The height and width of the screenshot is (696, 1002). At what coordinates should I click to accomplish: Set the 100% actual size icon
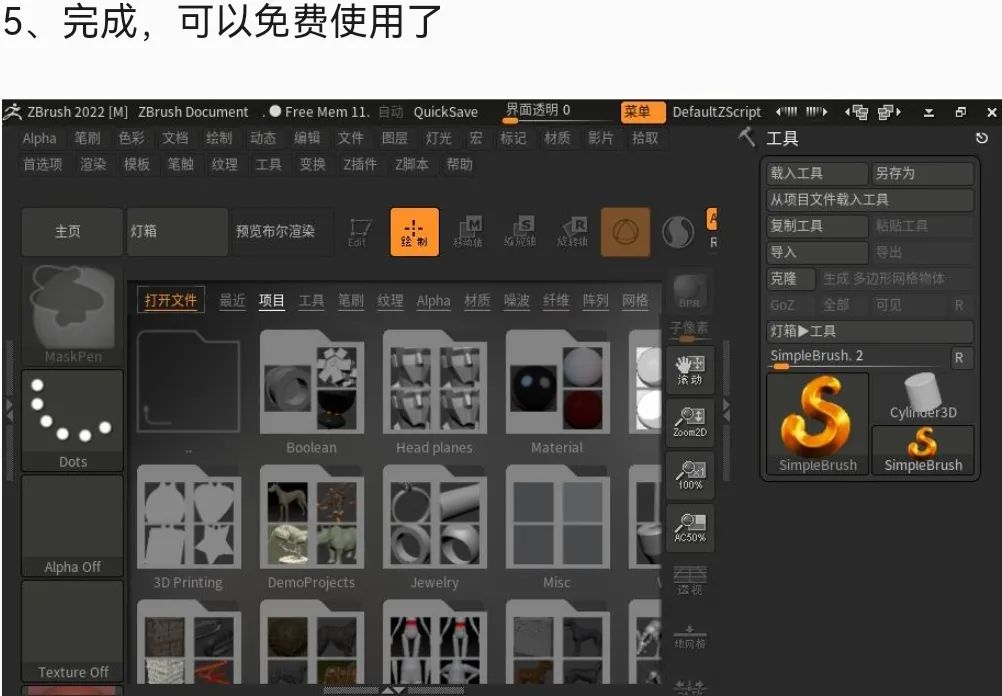click(x=690, y=476)
